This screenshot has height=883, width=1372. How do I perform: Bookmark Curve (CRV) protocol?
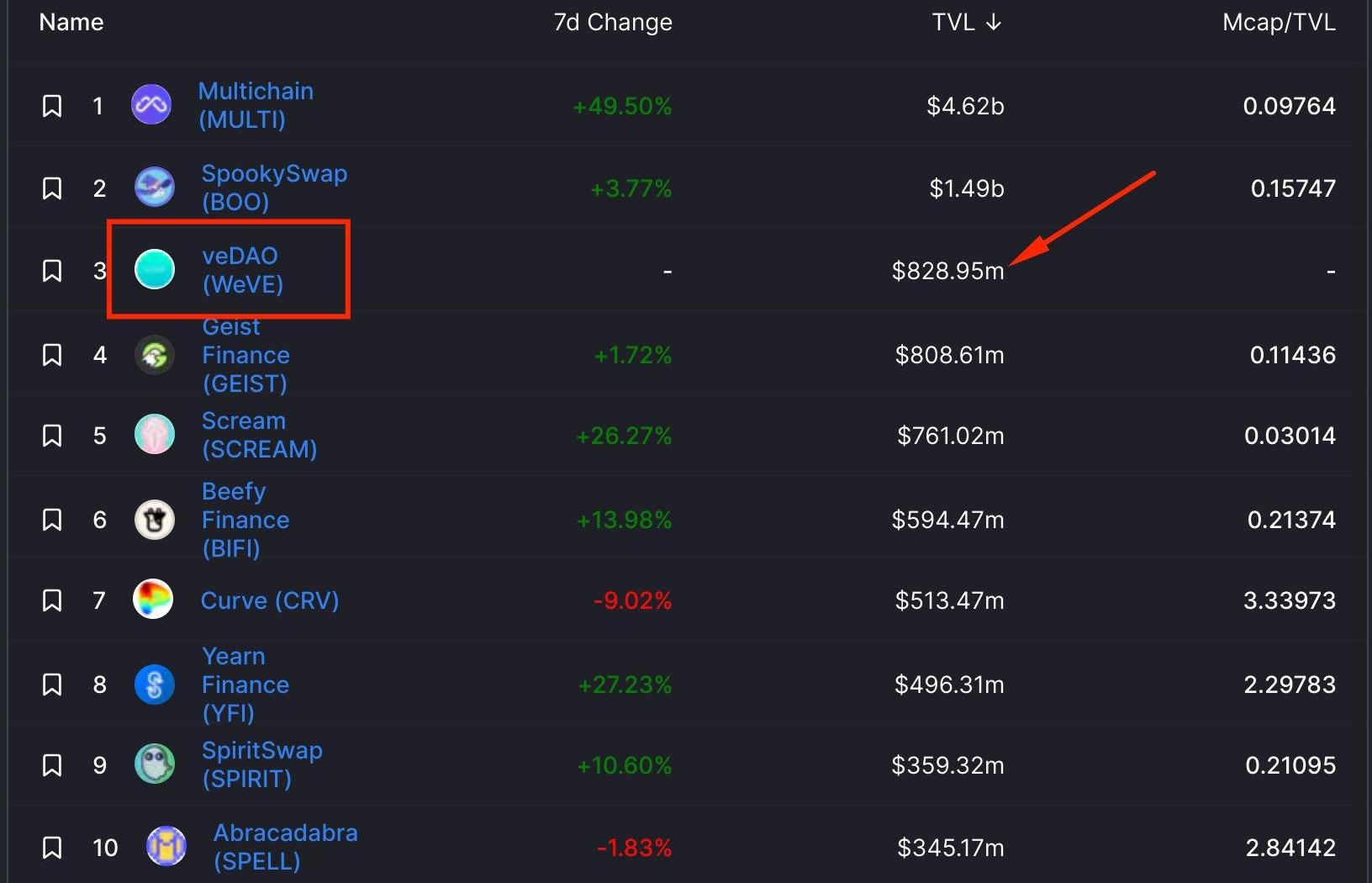click(52, 600)
